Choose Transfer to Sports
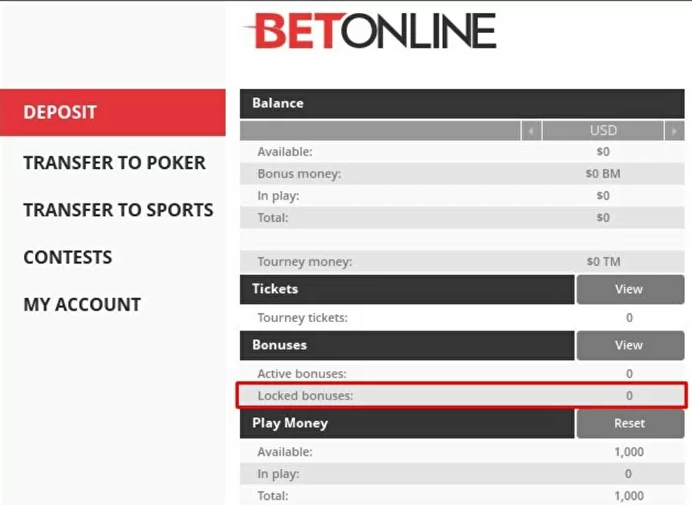This screenshot has width=692, height=505. coord(118,210)
